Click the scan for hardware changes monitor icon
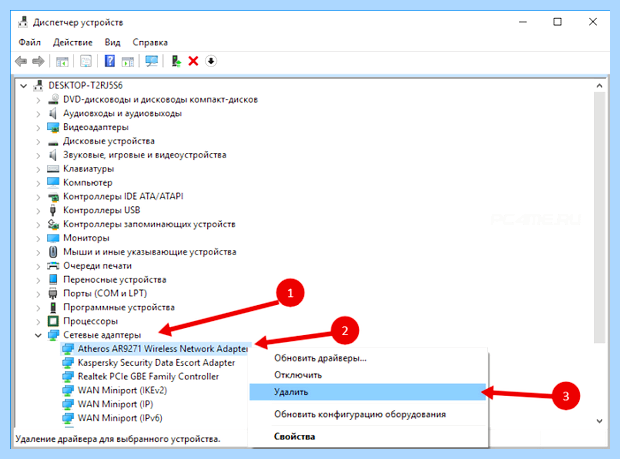This screenshot has height=459, width=620. pos(151,61)
